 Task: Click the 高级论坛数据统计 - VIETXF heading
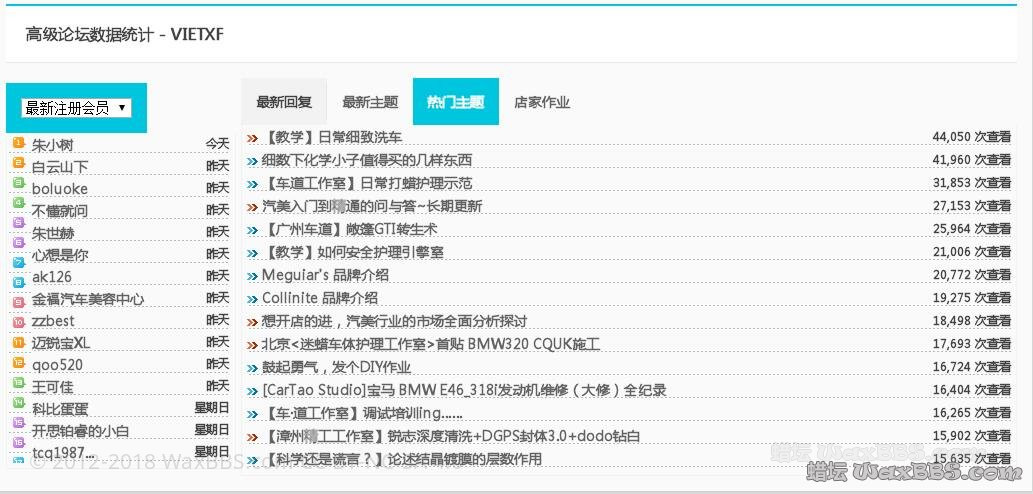[x=125, y=35]
